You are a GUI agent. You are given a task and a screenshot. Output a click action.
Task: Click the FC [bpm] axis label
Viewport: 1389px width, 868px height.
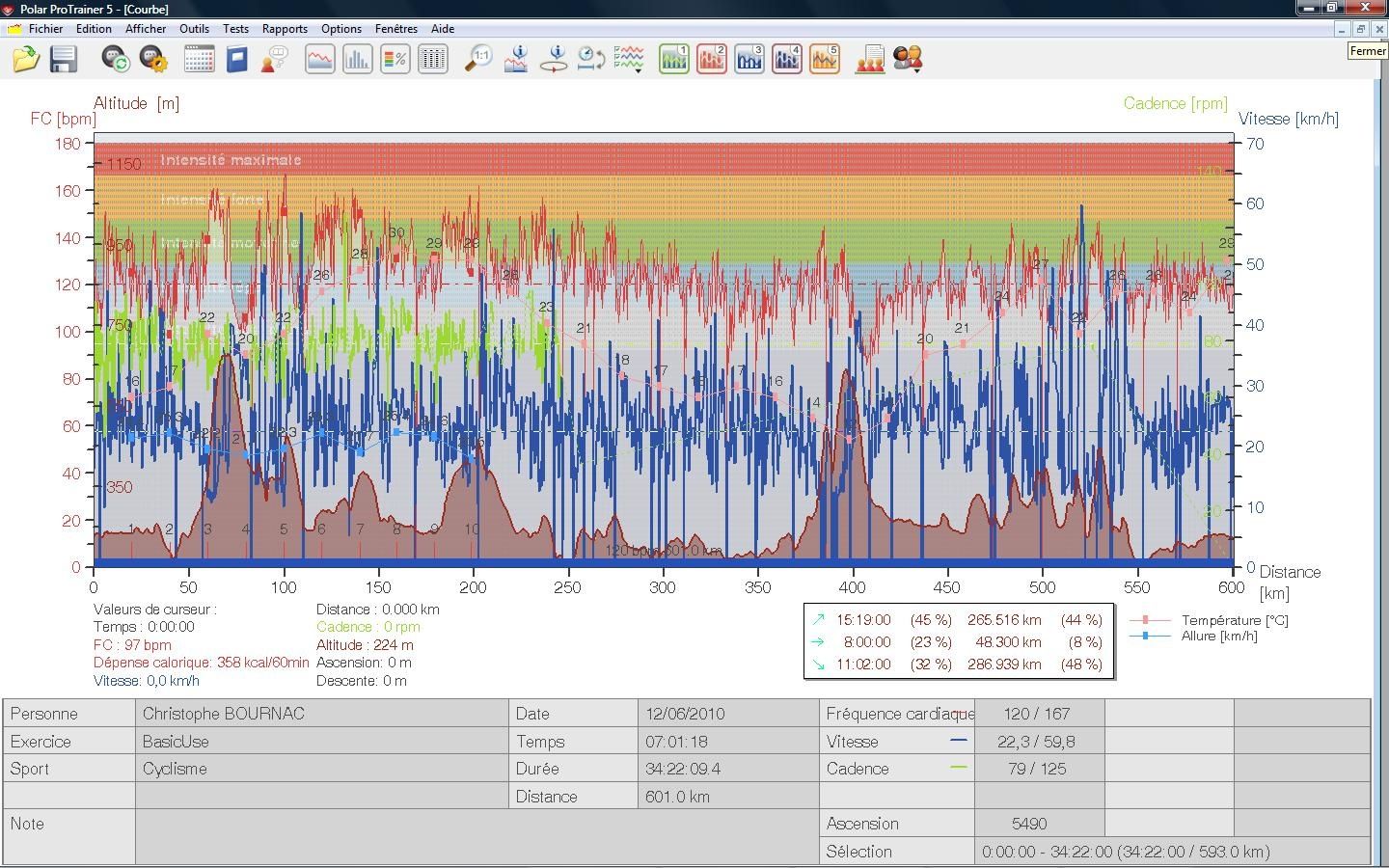64,119
